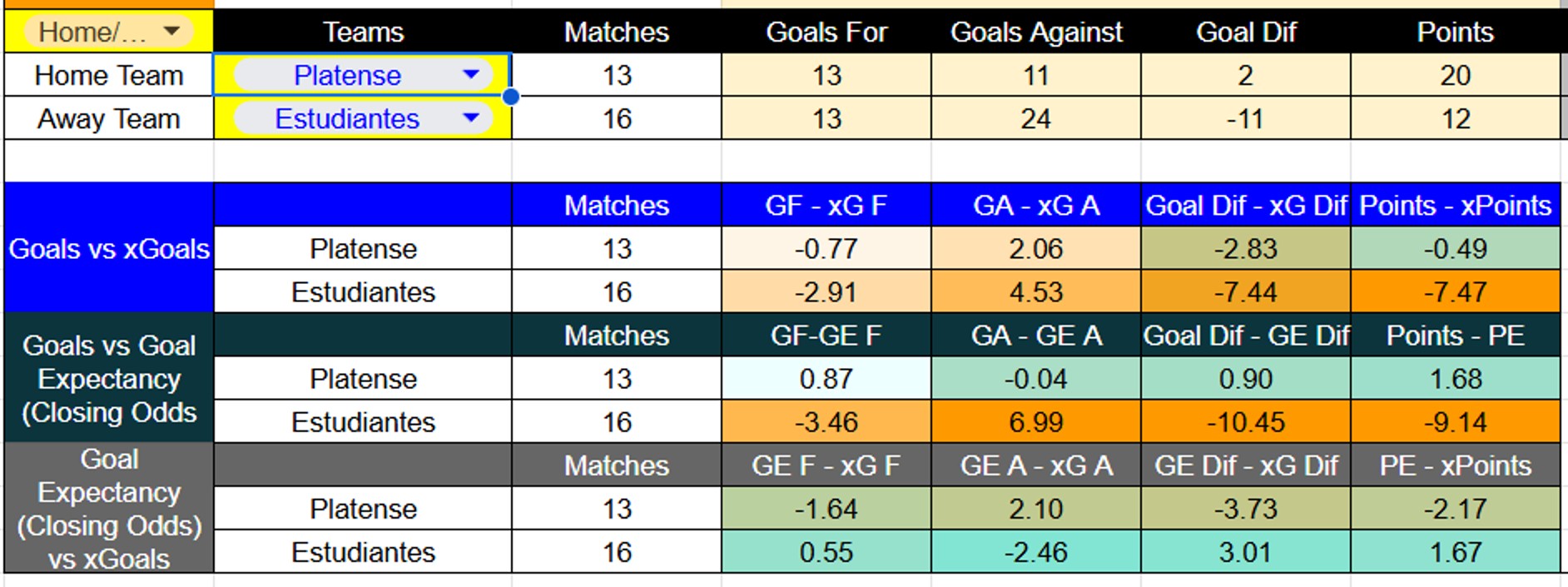Select the Home Team's Points value 20

1455,76
